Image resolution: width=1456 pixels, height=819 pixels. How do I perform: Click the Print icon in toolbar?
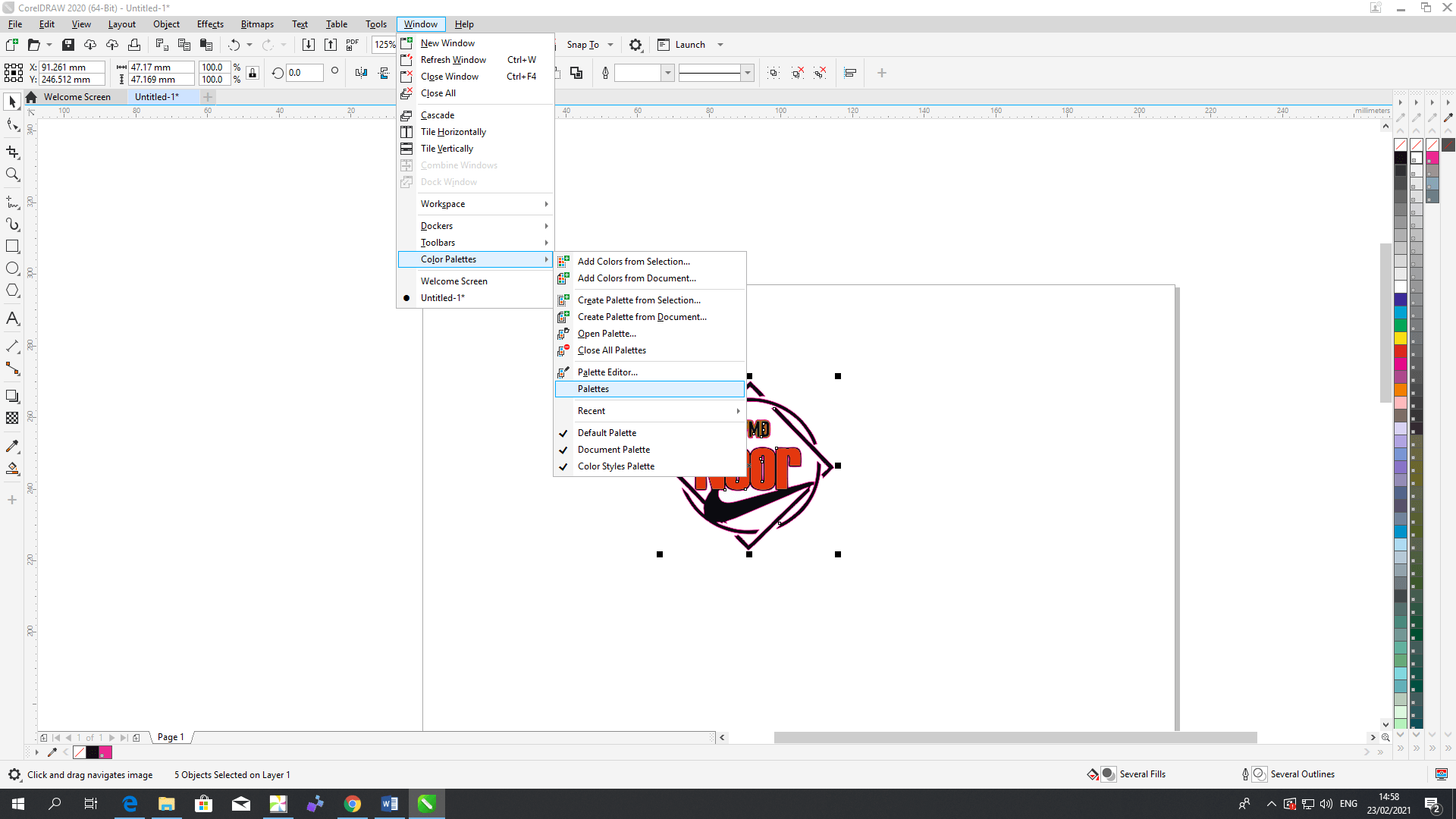click(134, 45)
